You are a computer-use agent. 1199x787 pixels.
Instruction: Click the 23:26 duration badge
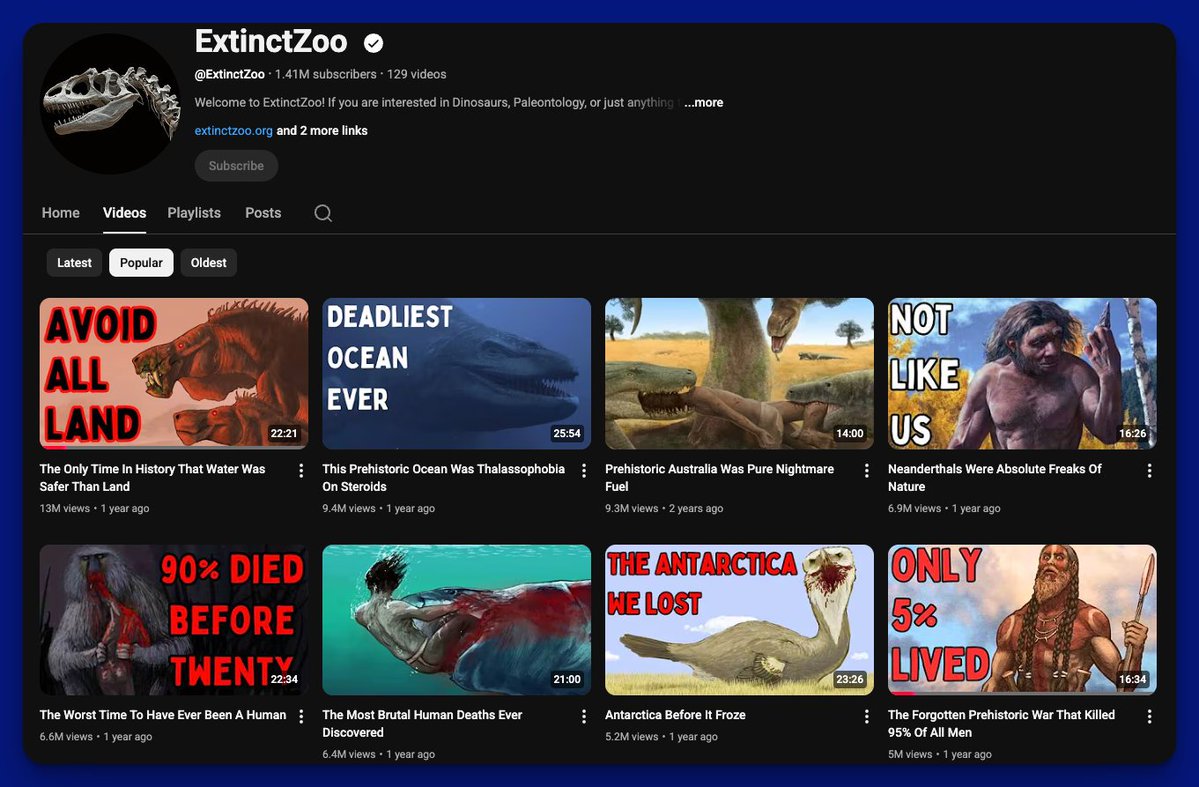850,679
